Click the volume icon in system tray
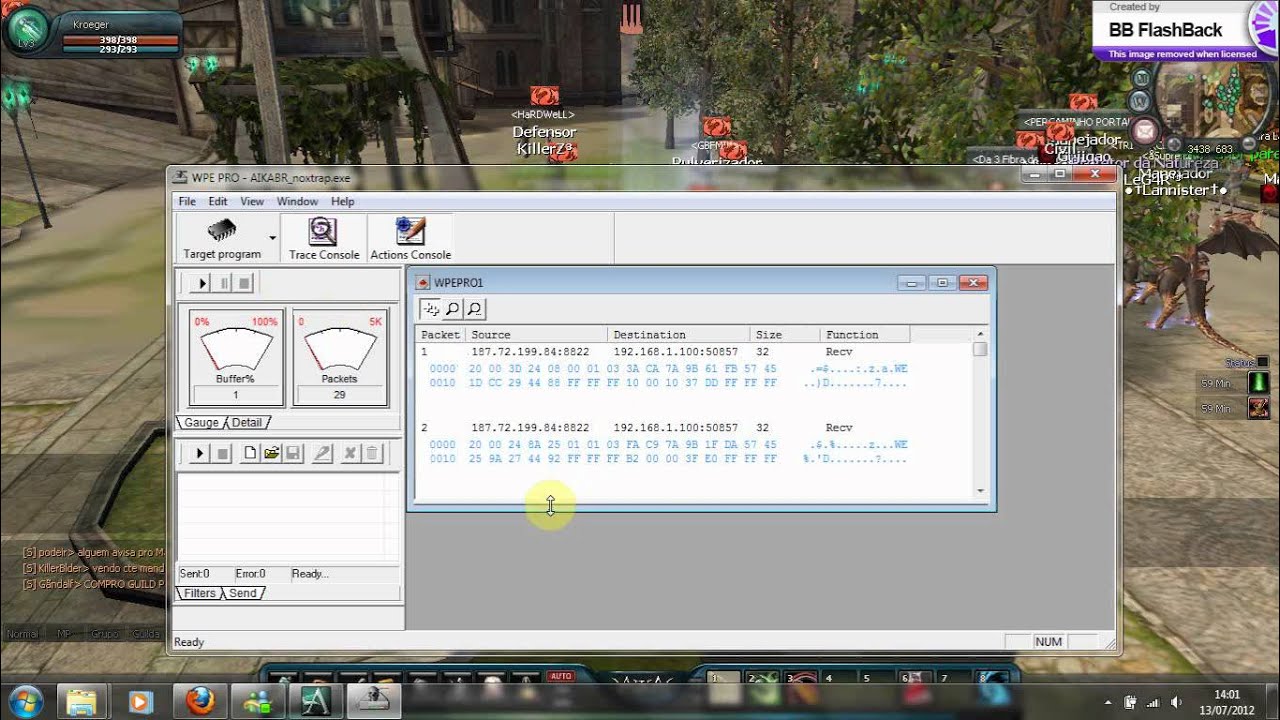The width and height of the screenshot is (1280, 720). click(x=1176, y=702)
